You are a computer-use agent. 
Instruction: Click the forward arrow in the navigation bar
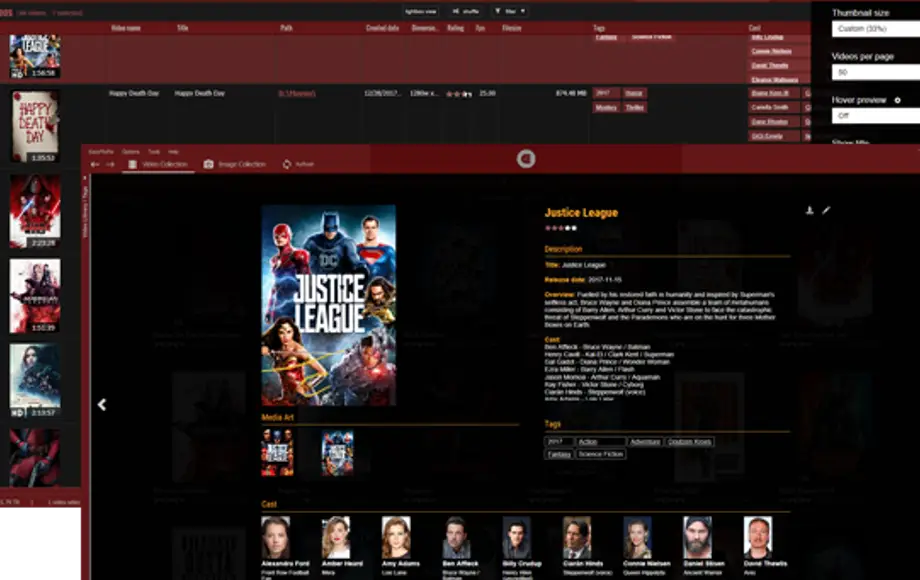coord(110,164)
